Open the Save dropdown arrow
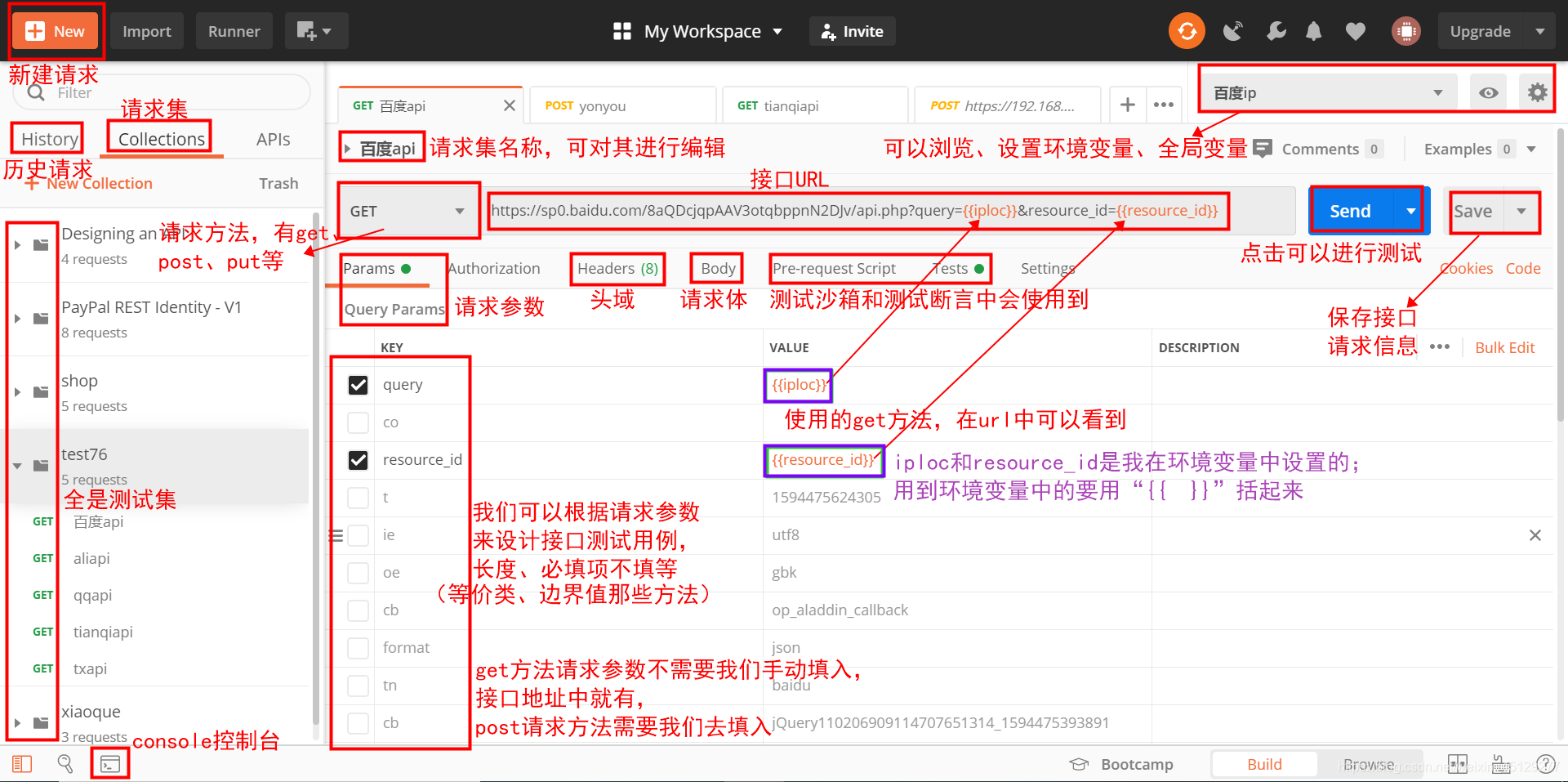1568x782 pixels. click(x=1521, y=211)
